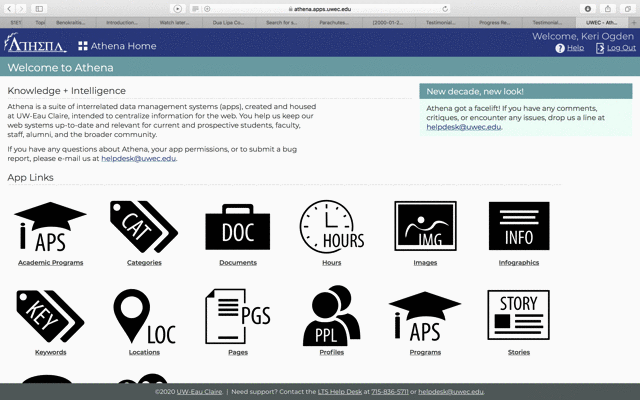640x400 pixels.
Task: Open the STORY newspaper icon
Action: coord(519,315)
